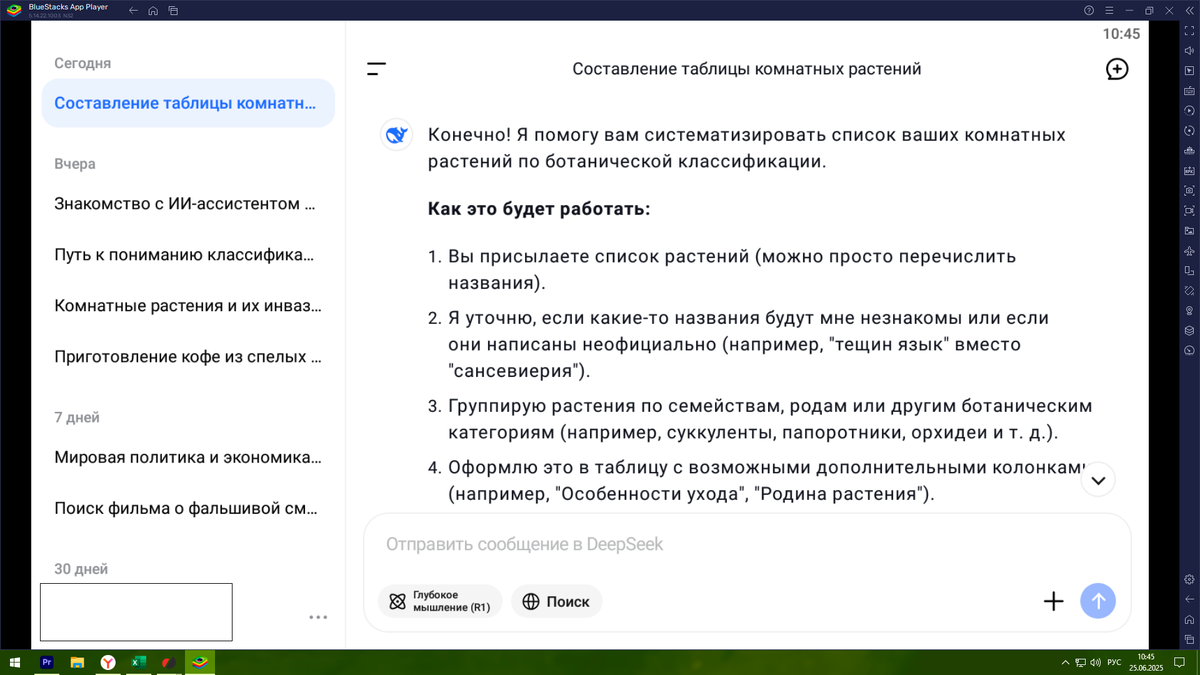Open the multi-instance manager layers icon
The height and width of the screenshot is (675, 1200).
tap(1189, 330)
